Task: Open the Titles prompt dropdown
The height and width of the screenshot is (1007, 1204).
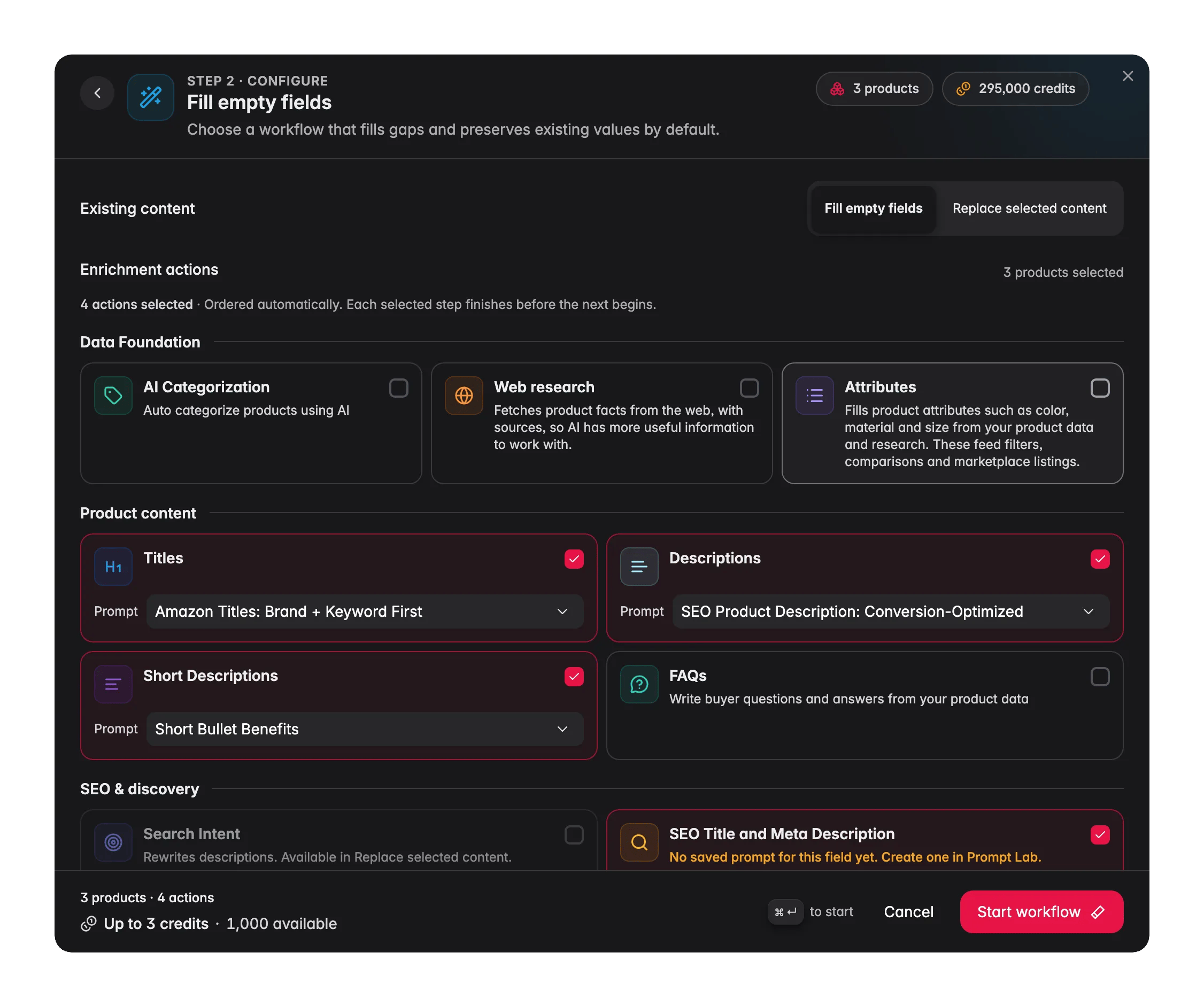Action: [365, 611]
